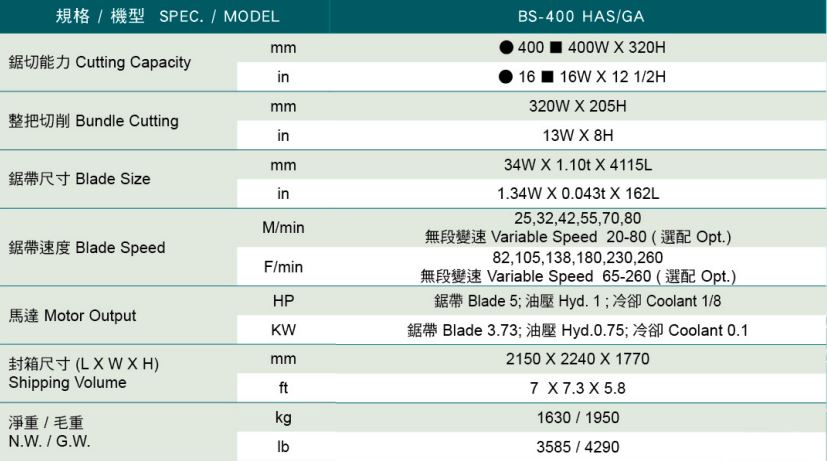Screen dimensions: 827x461
Task: Click the 'lb' unit cell
Action: (x=283, y=447)
